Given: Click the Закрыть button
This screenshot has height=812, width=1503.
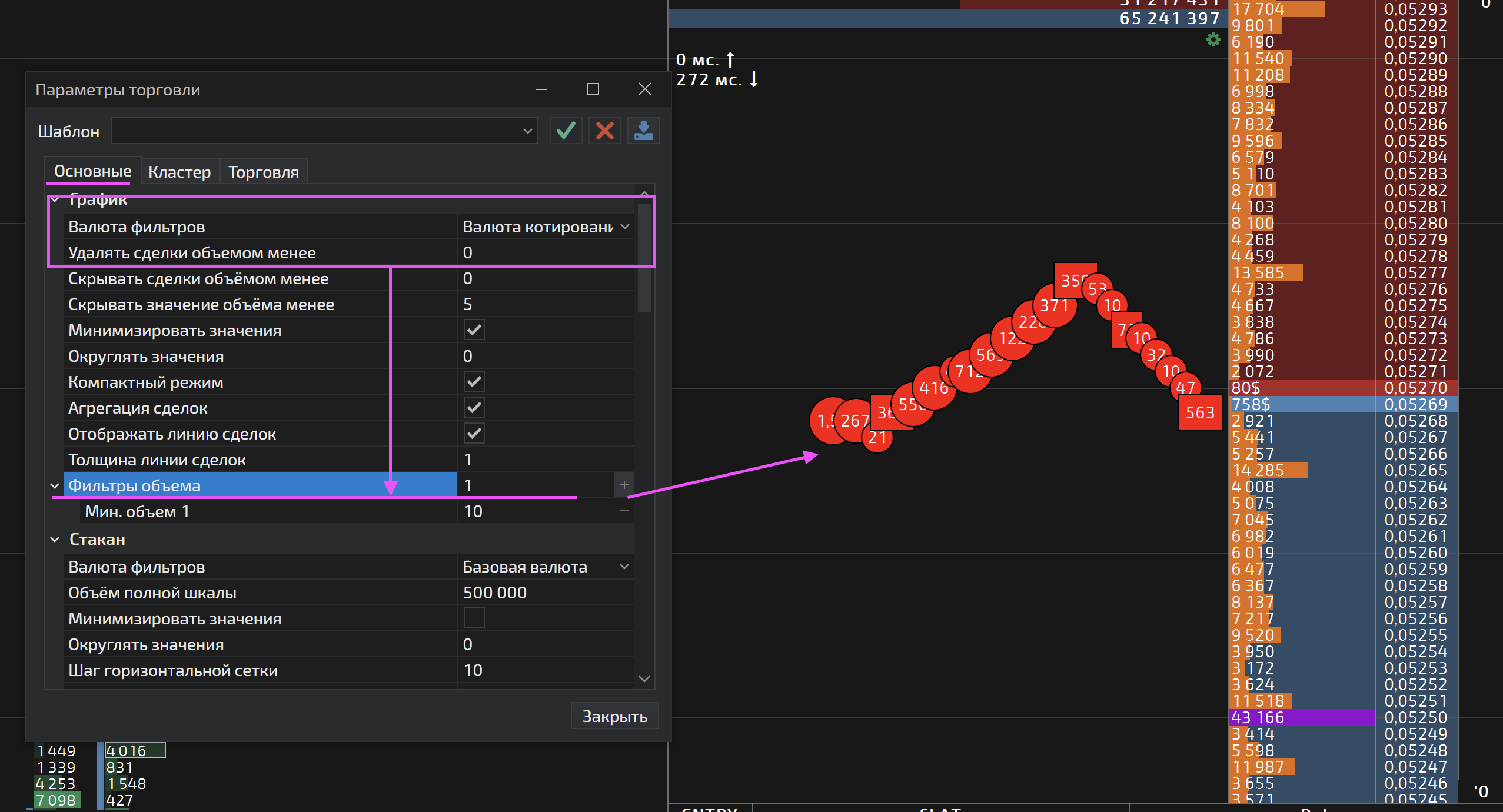Looking at the screenshot, I should click(614, 716).
